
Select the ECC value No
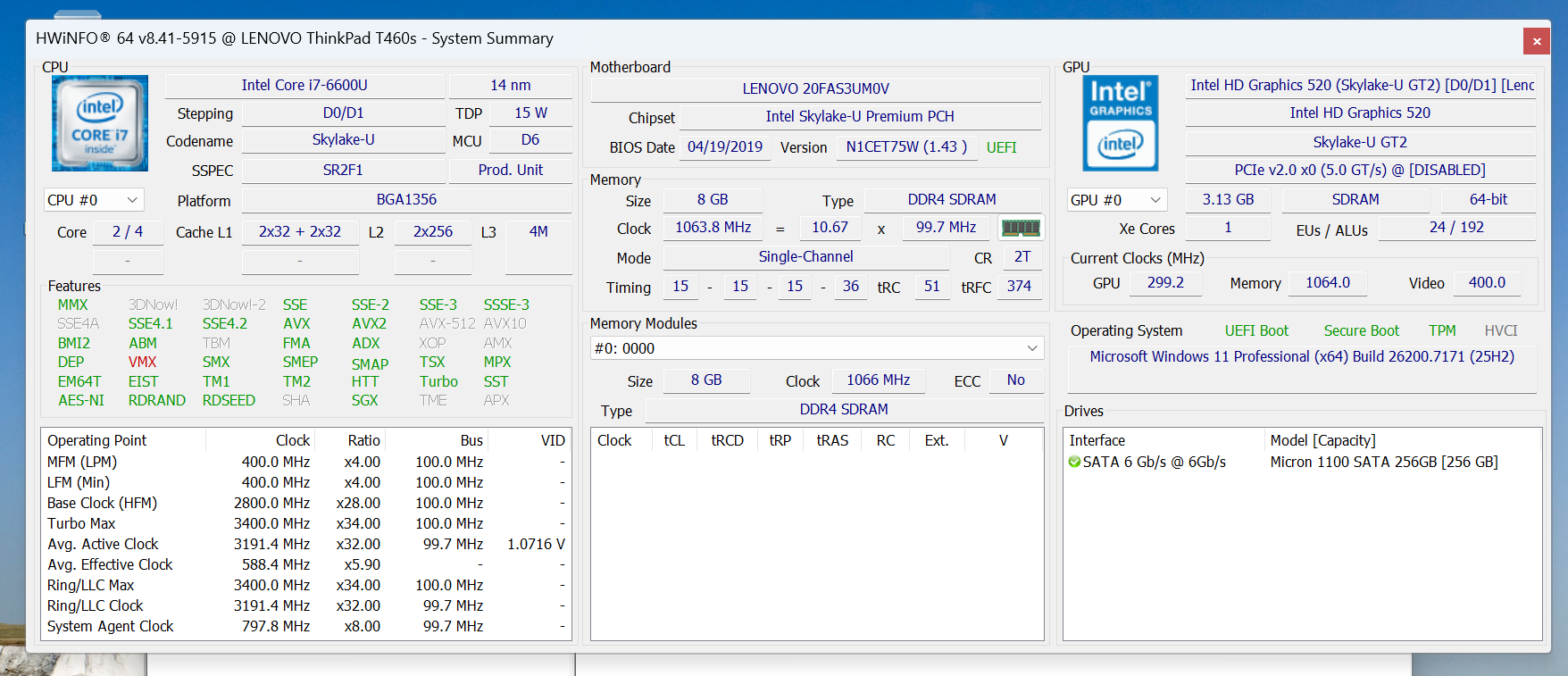pyautogui.click(x=1016, y=380)
